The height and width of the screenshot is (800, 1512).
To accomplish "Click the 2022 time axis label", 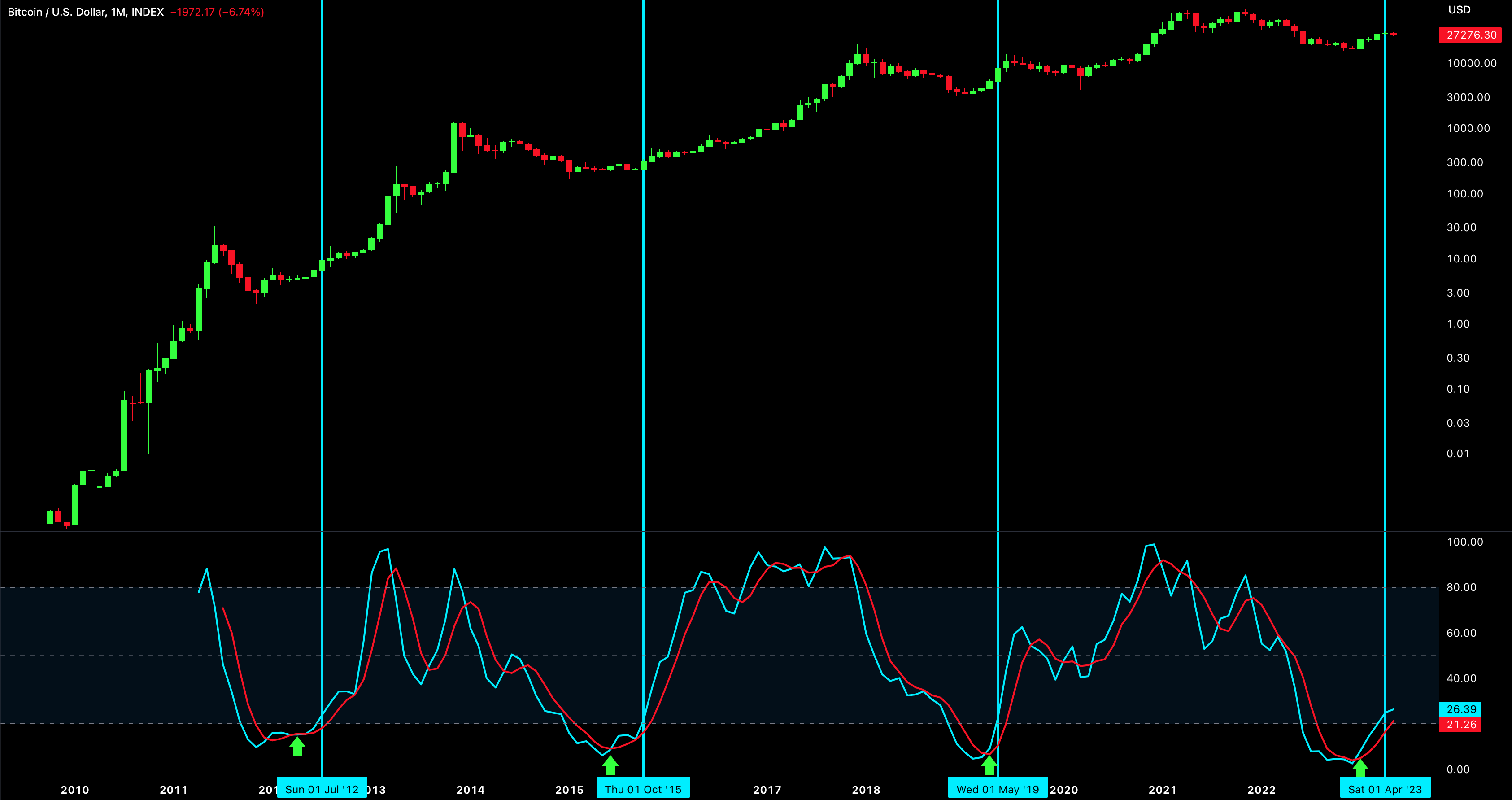I will point(1261,790).
